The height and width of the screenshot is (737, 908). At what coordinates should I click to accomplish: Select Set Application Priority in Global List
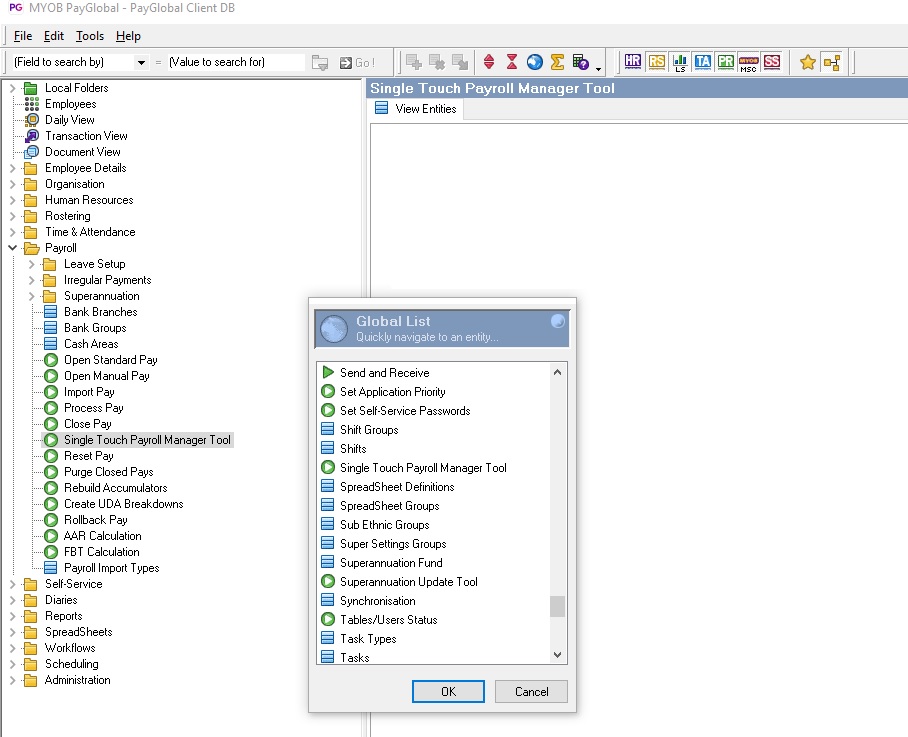393,392
